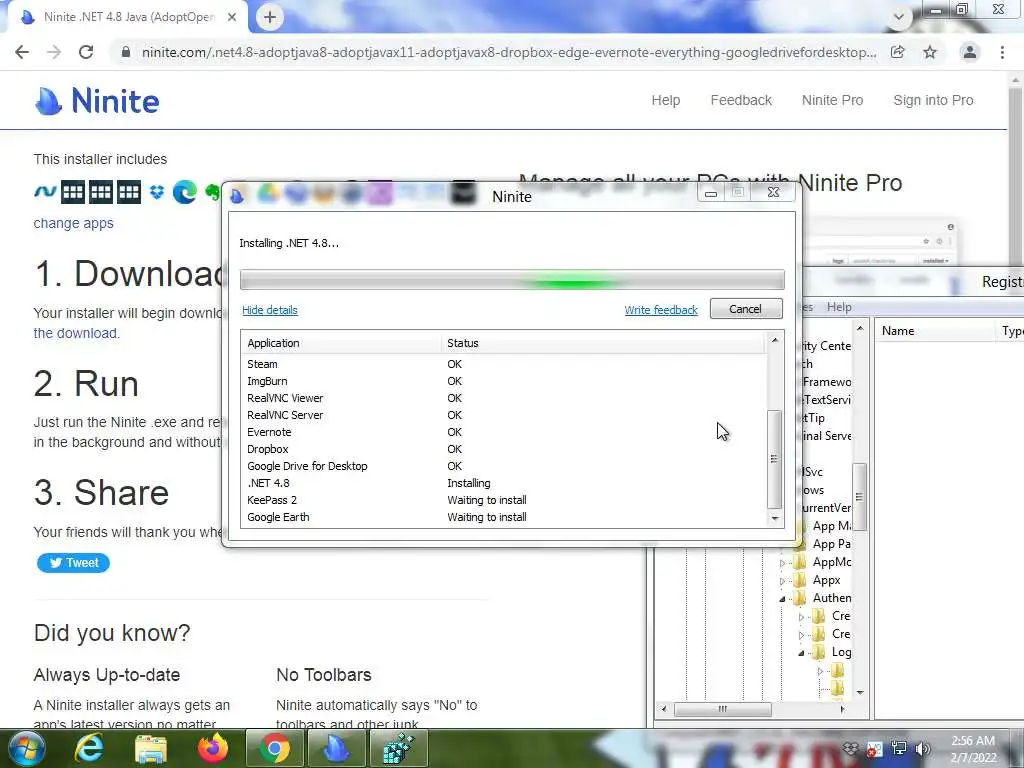This screenshot has width=1024, height=768.
Task: Bookmark this page with the star icon
Action: click(x=930, y=52)
